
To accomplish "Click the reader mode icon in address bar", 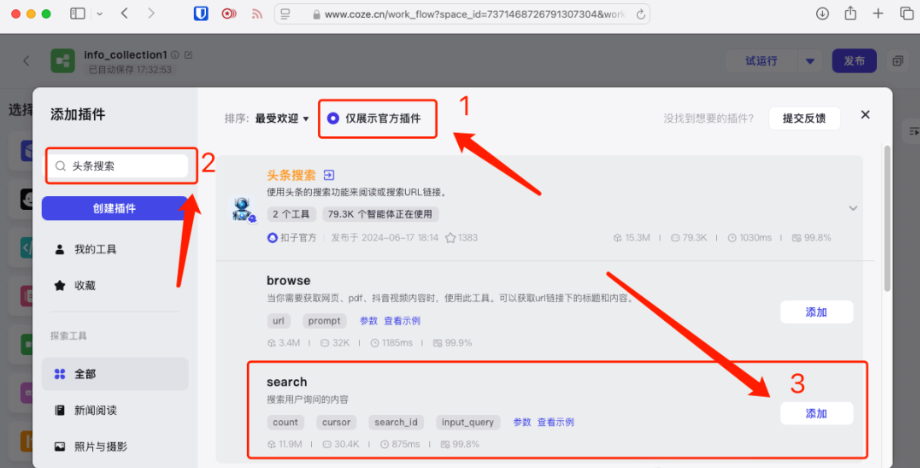I will pos(285,14).
